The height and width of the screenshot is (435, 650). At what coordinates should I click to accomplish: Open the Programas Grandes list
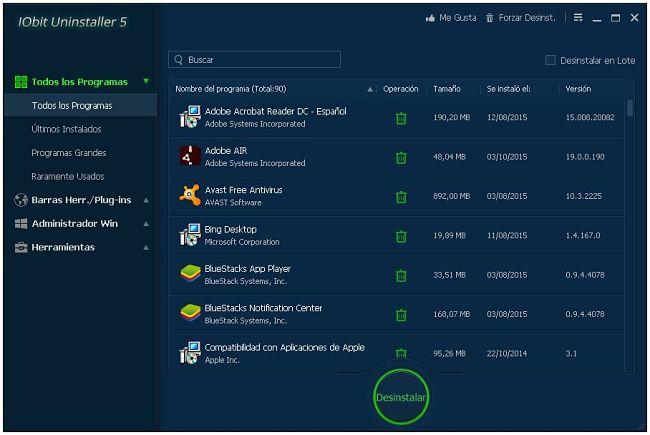click(x=69, y=153)
